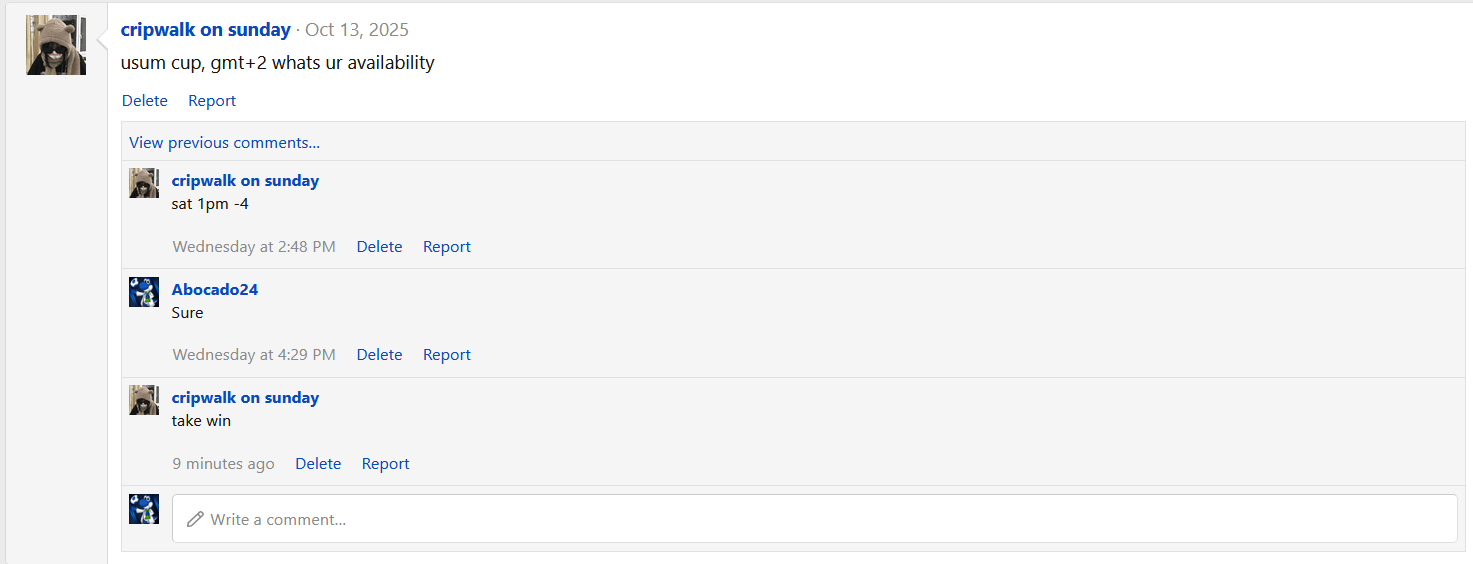Open Abocado24's profile link
The height and width of the screenshot is (564, 1473).
pyautogui.click(x=215, y=290)
